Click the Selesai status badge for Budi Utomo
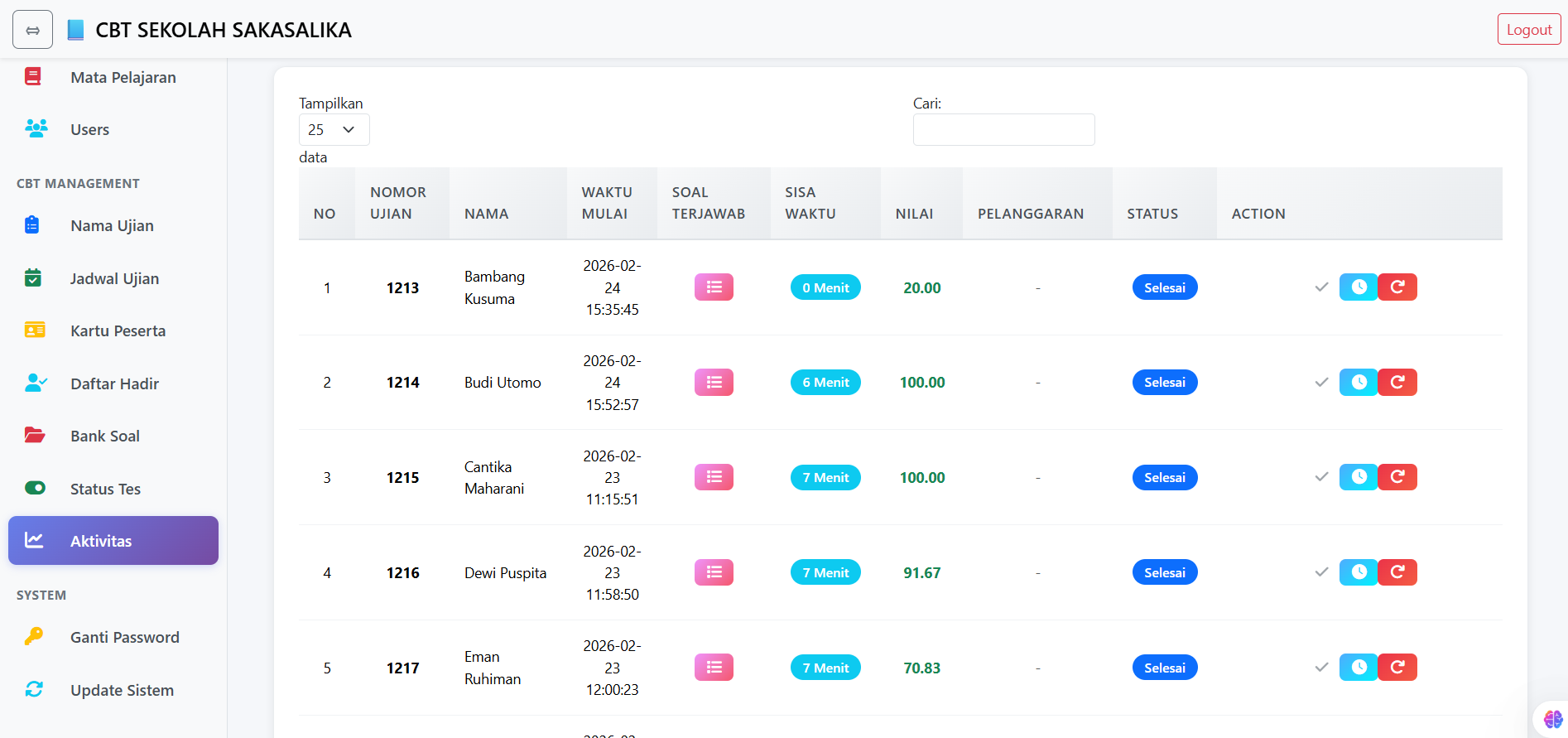1568x738 pixels. (1164, 383)
